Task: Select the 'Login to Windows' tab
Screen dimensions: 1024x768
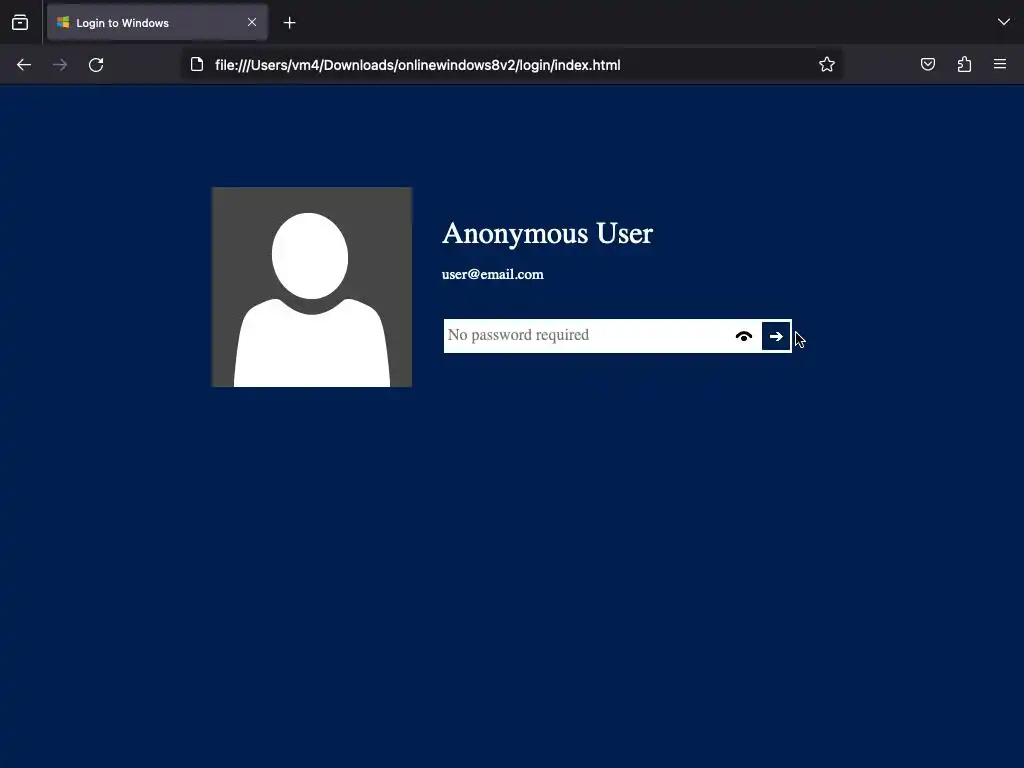Action: (157, 23)
